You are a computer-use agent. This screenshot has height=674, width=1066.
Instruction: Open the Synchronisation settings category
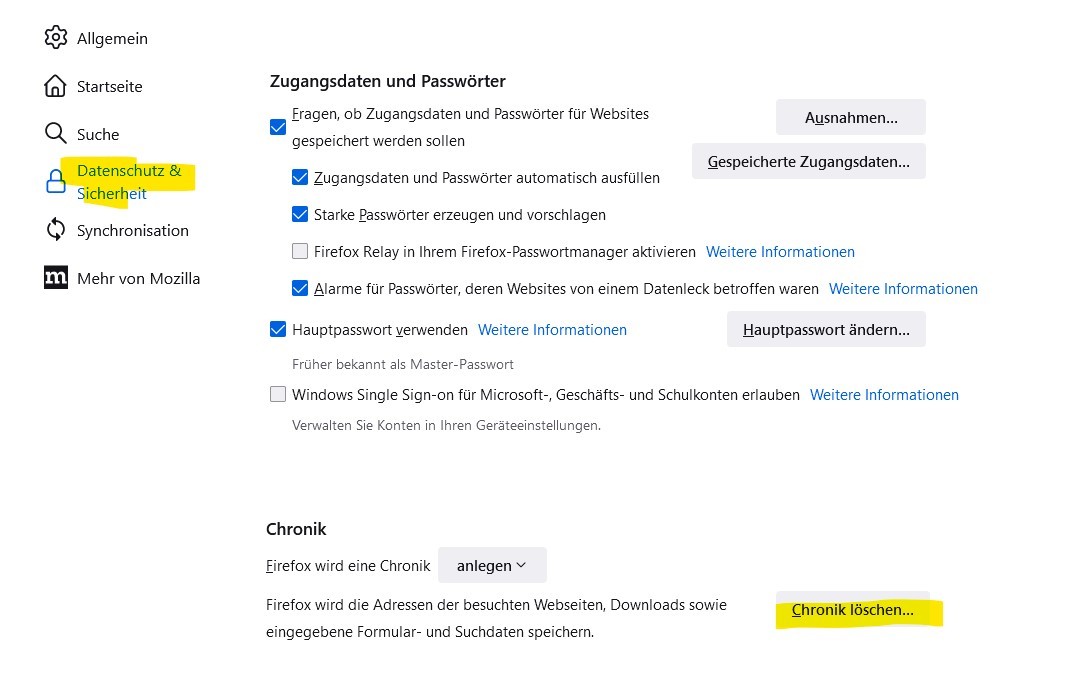132,230
